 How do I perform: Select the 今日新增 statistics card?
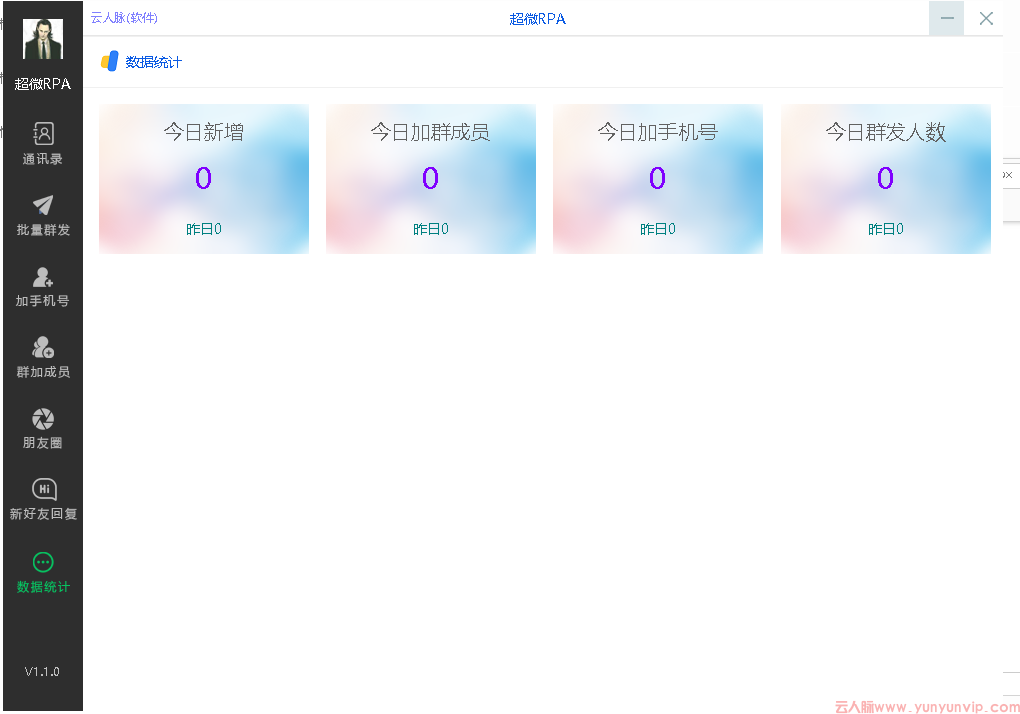[x=204, y=179]
